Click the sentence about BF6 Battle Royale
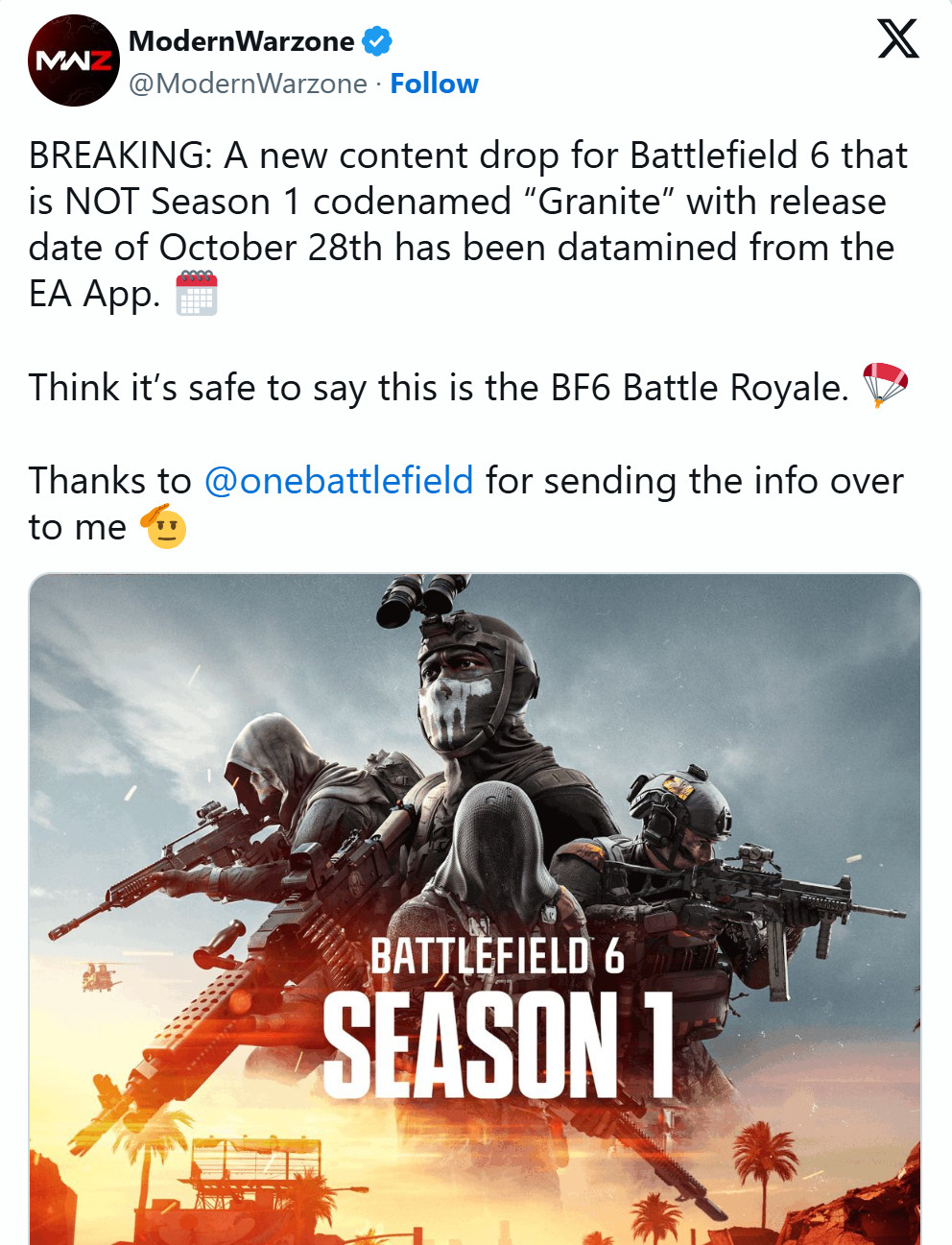Viewport: 952px width, 1245px height. point(439,387)
